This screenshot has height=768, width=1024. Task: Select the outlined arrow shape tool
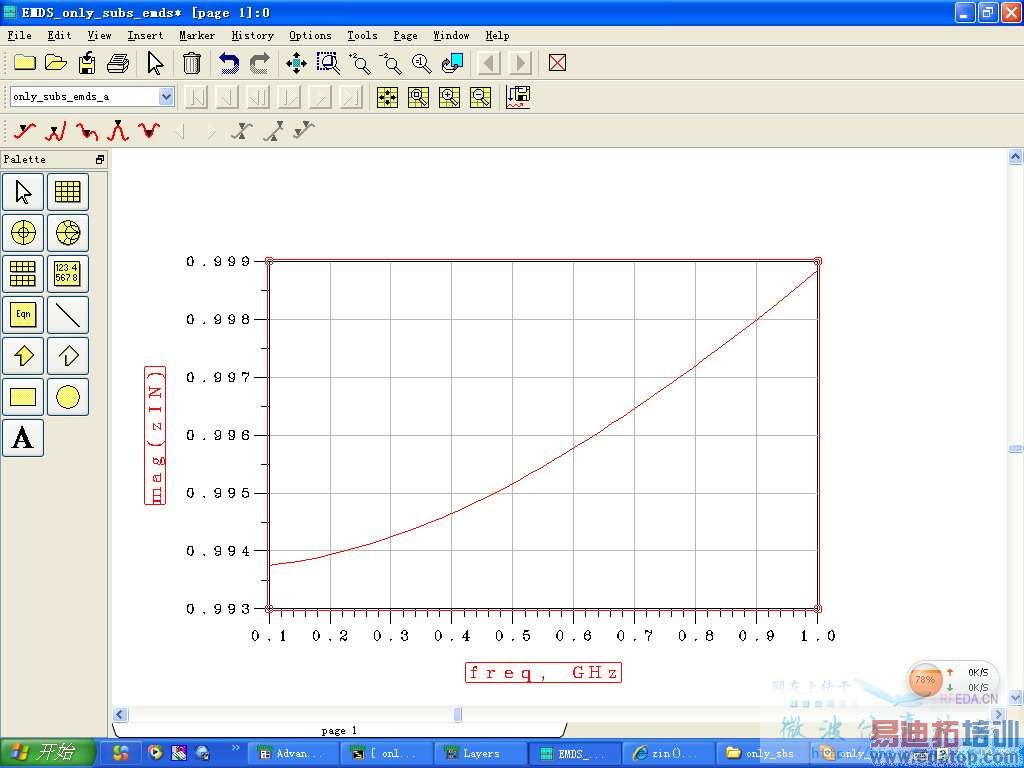68,356
